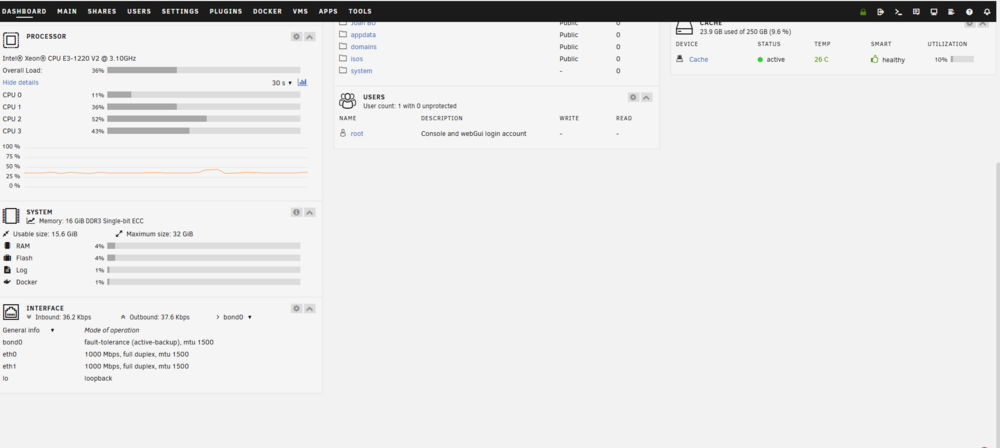Open the Cache device link
This screenshot has height=448, width=1000.
pos(698,59)
